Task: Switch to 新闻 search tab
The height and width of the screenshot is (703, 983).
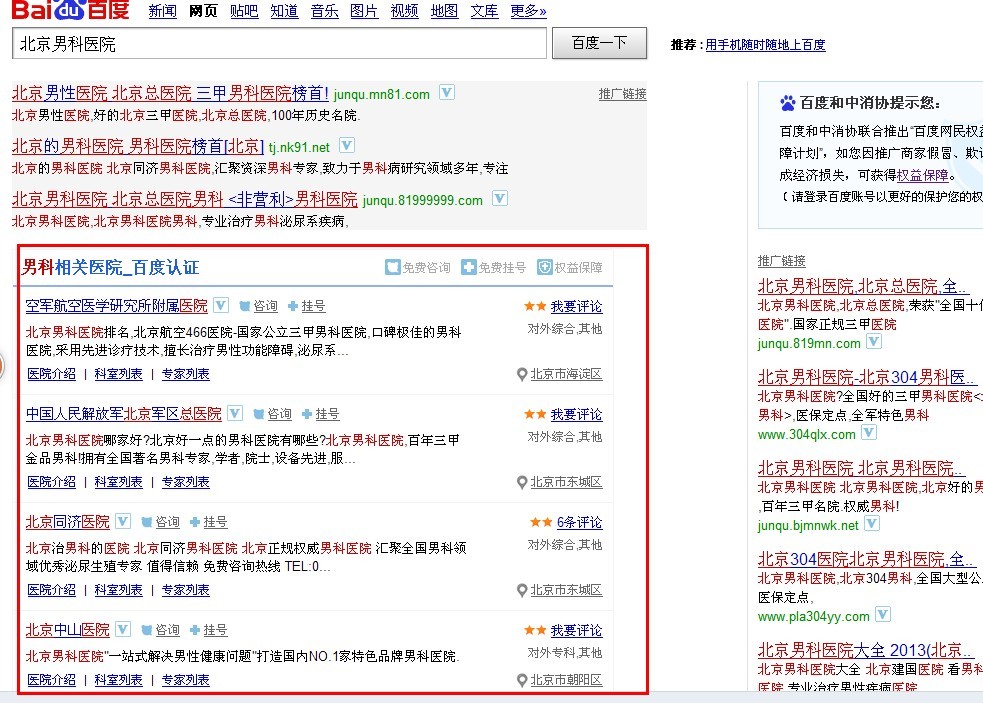Action: pyautogui.click(x=162, y=11)
